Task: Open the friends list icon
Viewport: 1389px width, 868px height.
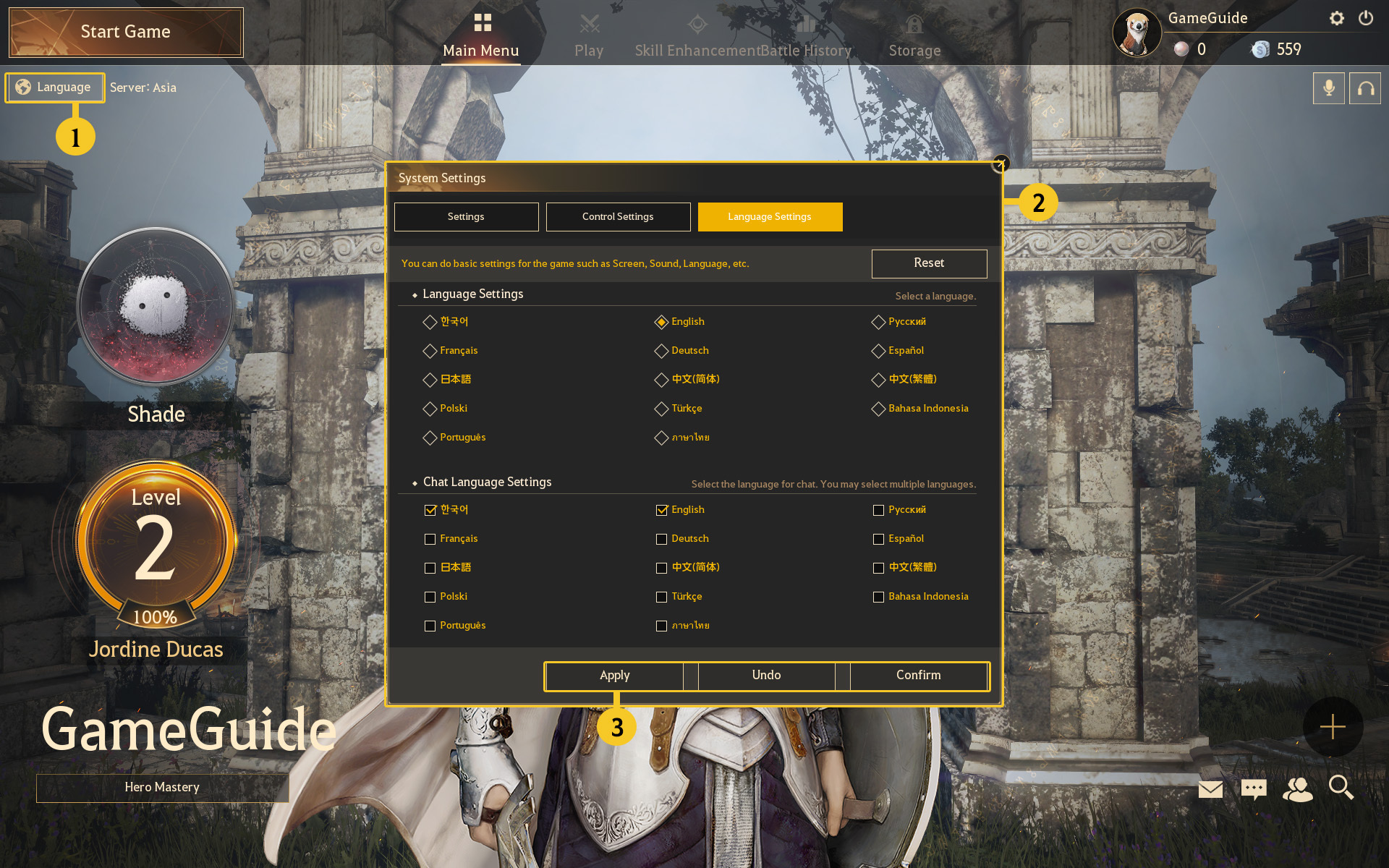Action: tap(1297, 788)
